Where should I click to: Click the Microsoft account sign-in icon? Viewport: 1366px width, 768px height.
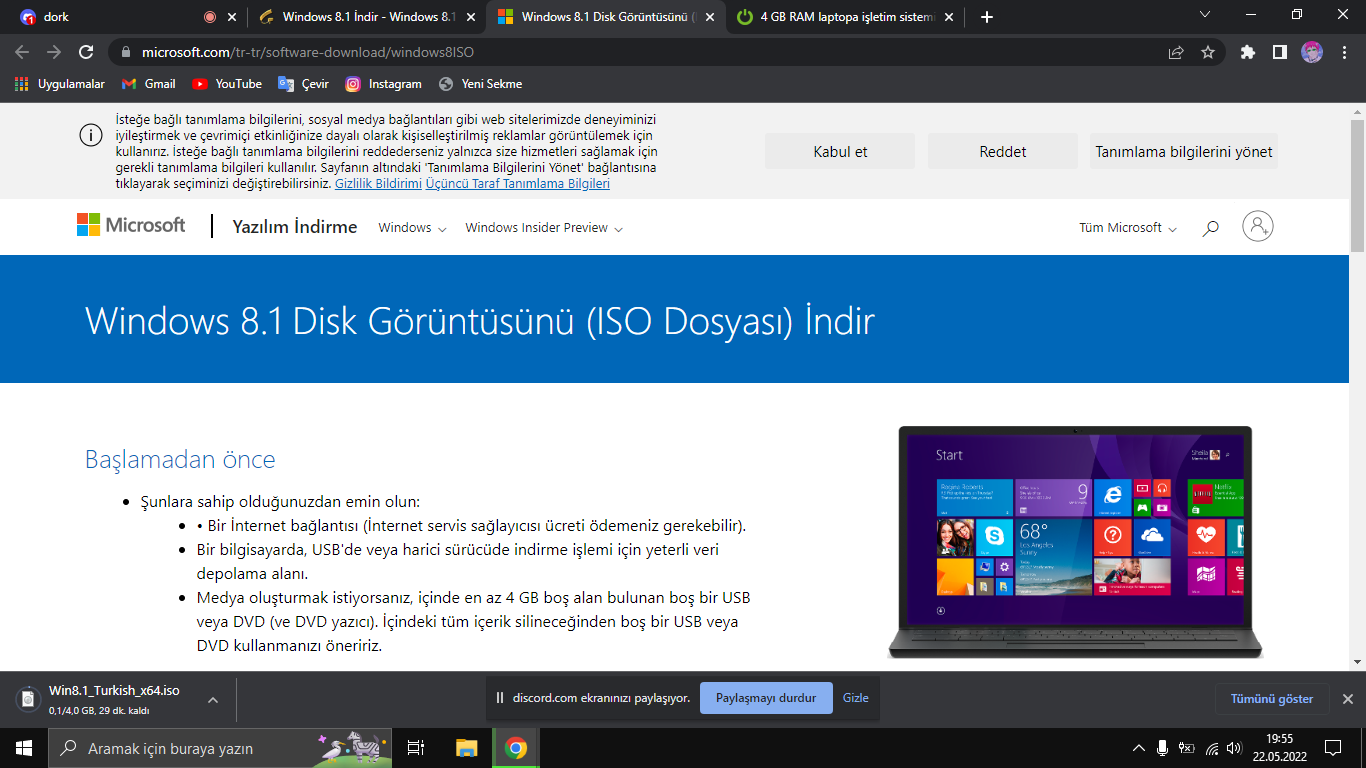(x=1258, y=226)
